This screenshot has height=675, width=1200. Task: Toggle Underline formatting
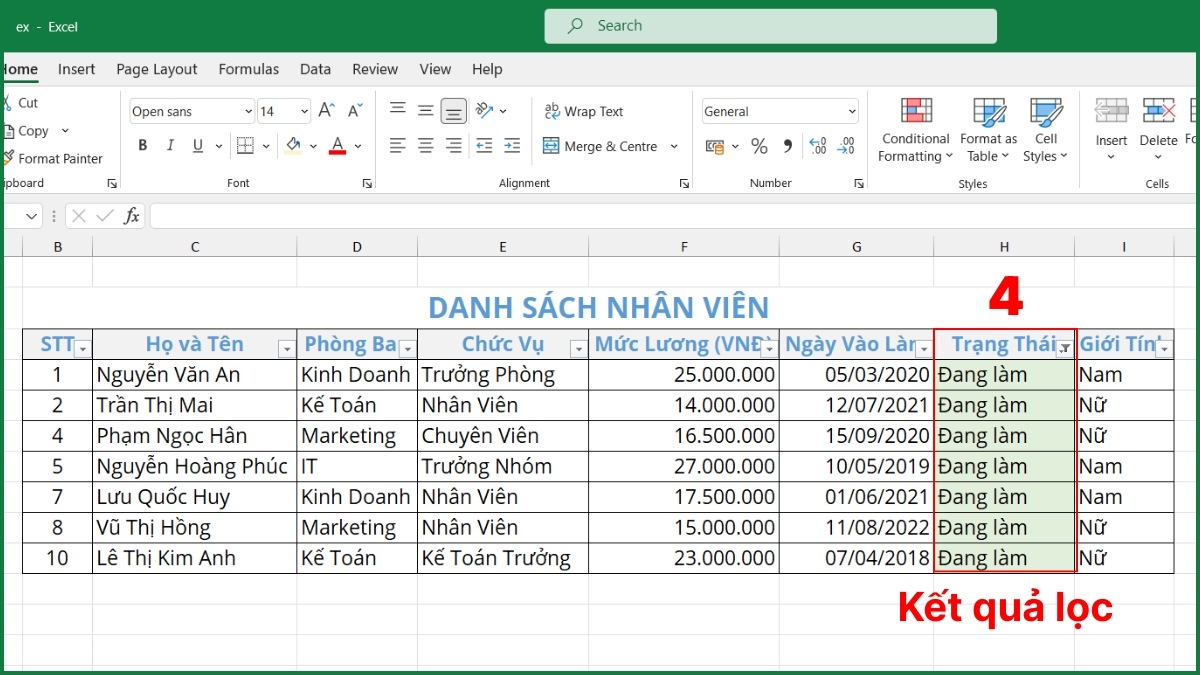[x=197, y=146]
